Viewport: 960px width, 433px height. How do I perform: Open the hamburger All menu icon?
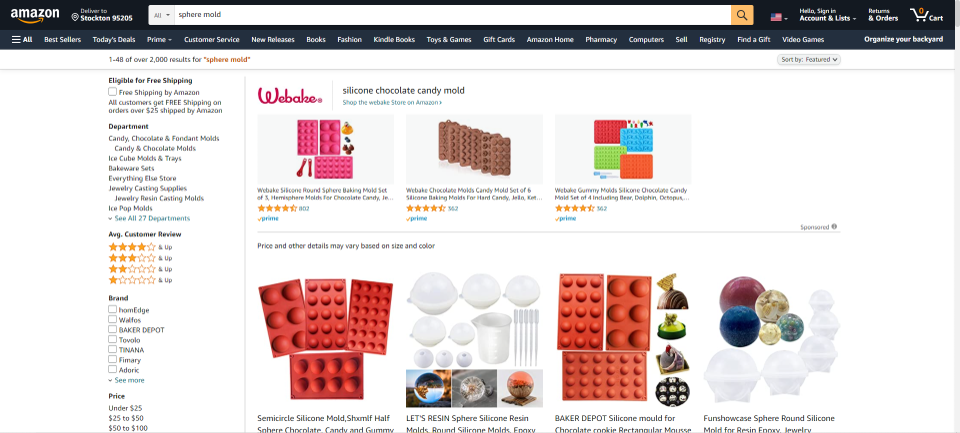pyautogui.click(x=17, y=40)
